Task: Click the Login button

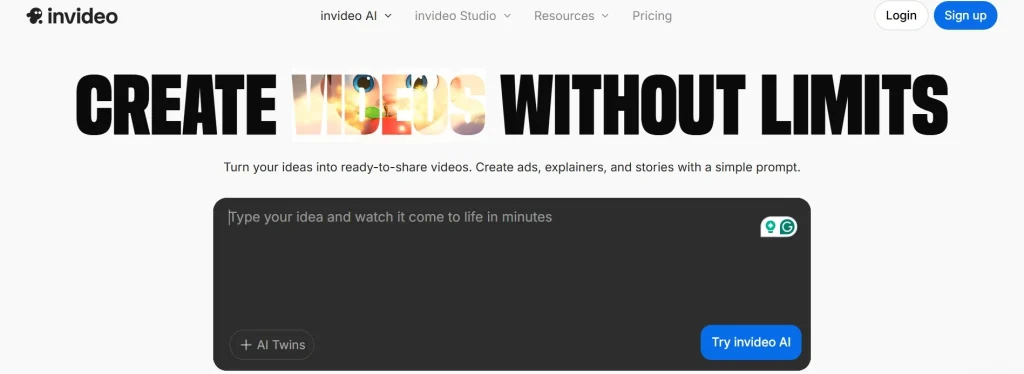Action: coord(901,16)
